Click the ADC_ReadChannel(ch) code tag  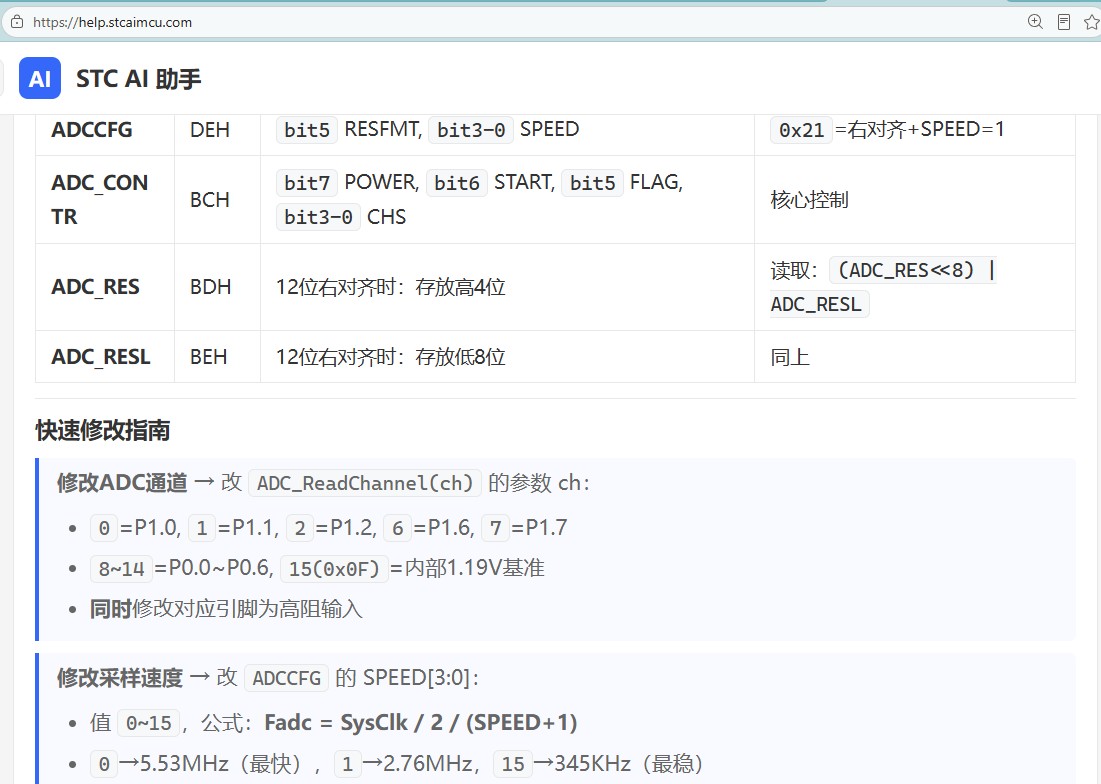click(365, 483)
